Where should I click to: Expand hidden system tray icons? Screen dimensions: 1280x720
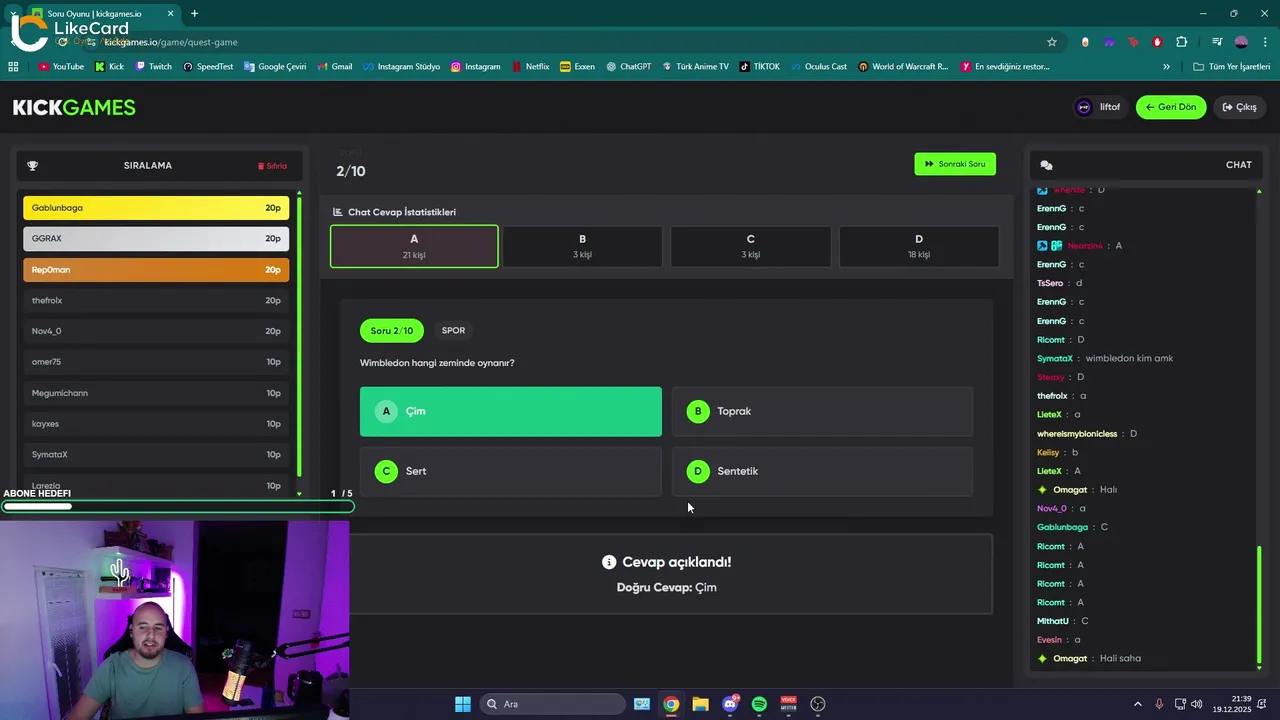pos(1137,704)
